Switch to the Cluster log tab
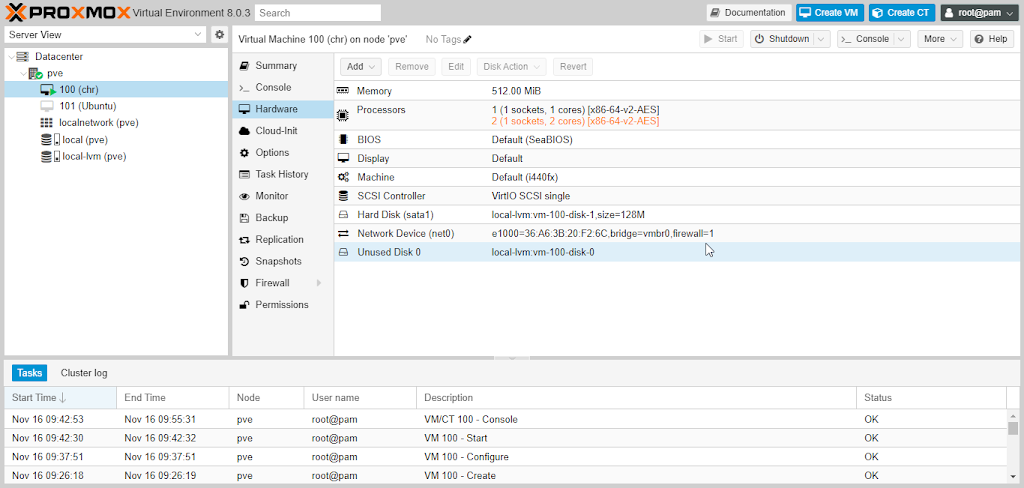Screen dimensions: 1024x488 (x=84, y=373)
